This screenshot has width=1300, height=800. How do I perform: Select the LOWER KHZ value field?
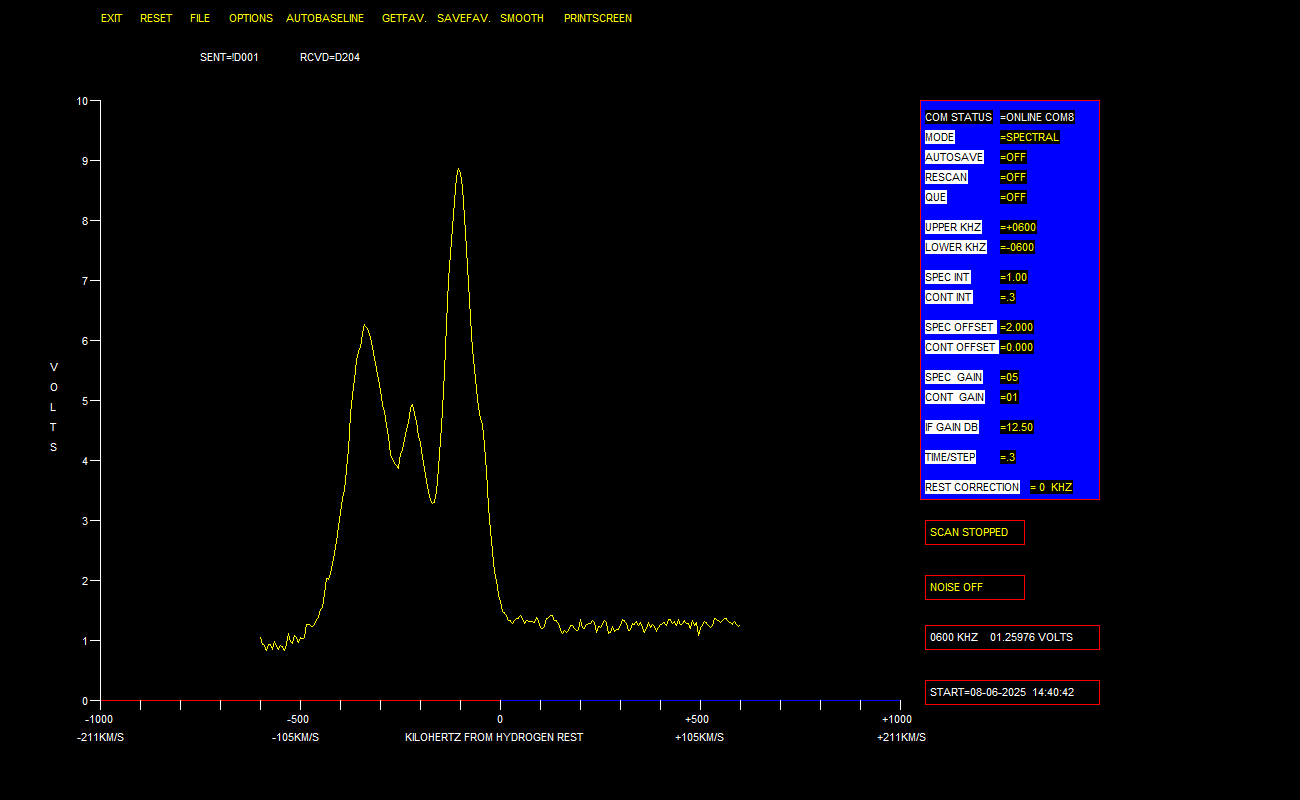point(1017,247)
